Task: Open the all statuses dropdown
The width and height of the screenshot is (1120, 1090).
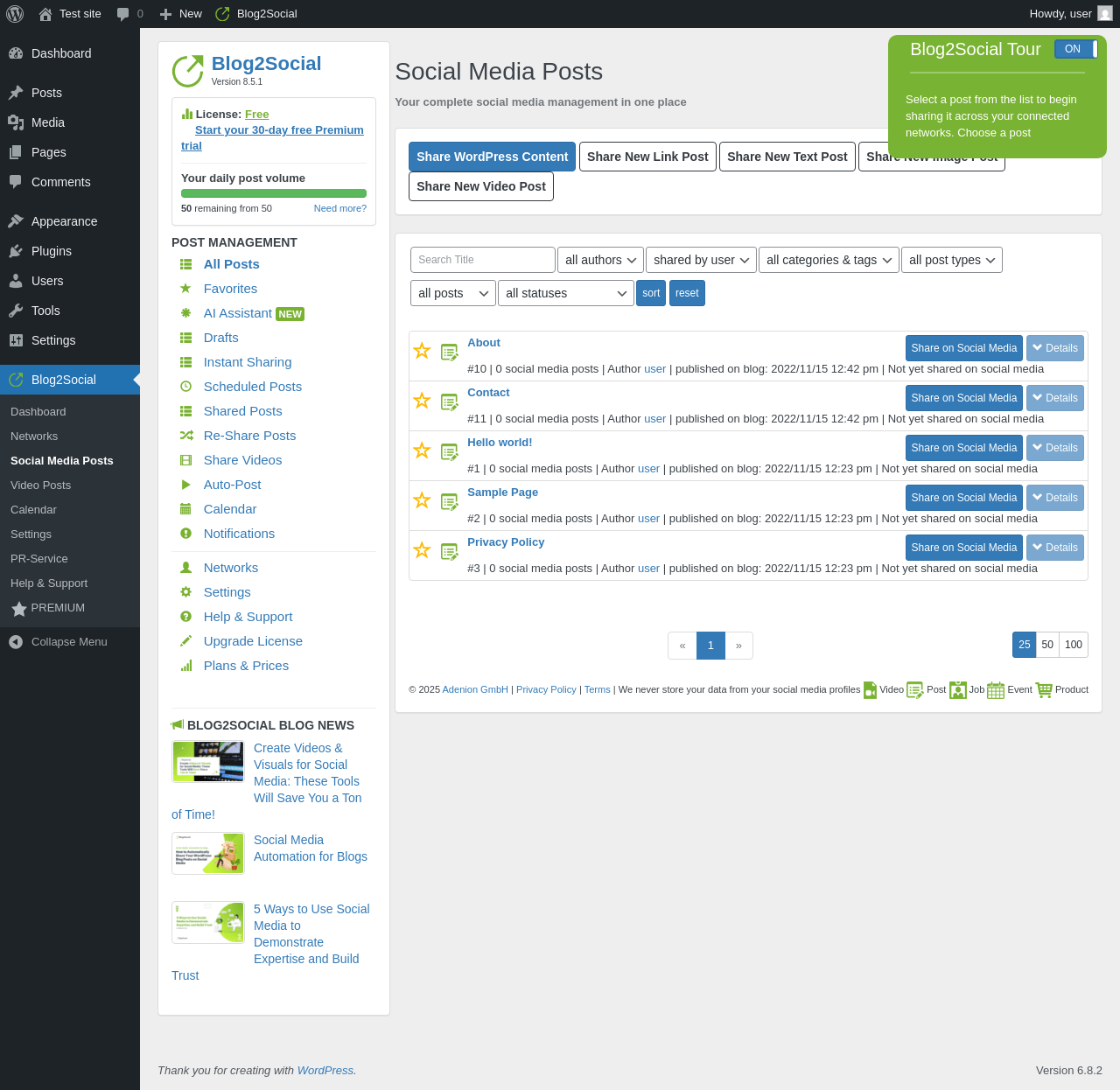Action: pyautogui.click(x=566, y=293)
